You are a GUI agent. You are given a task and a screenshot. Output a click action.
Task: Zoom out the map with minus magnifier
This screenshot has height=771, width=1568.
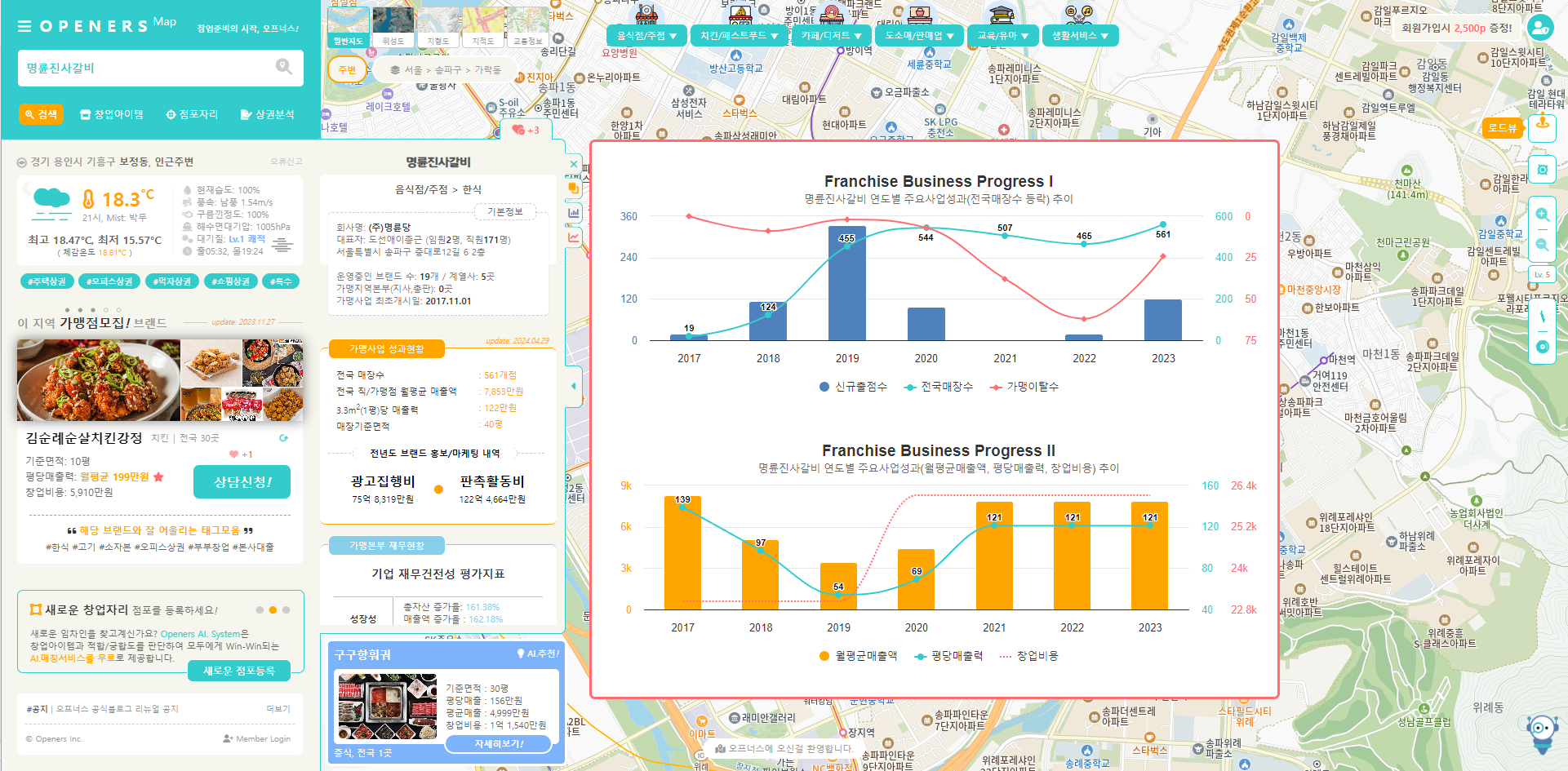[1542, 245]
